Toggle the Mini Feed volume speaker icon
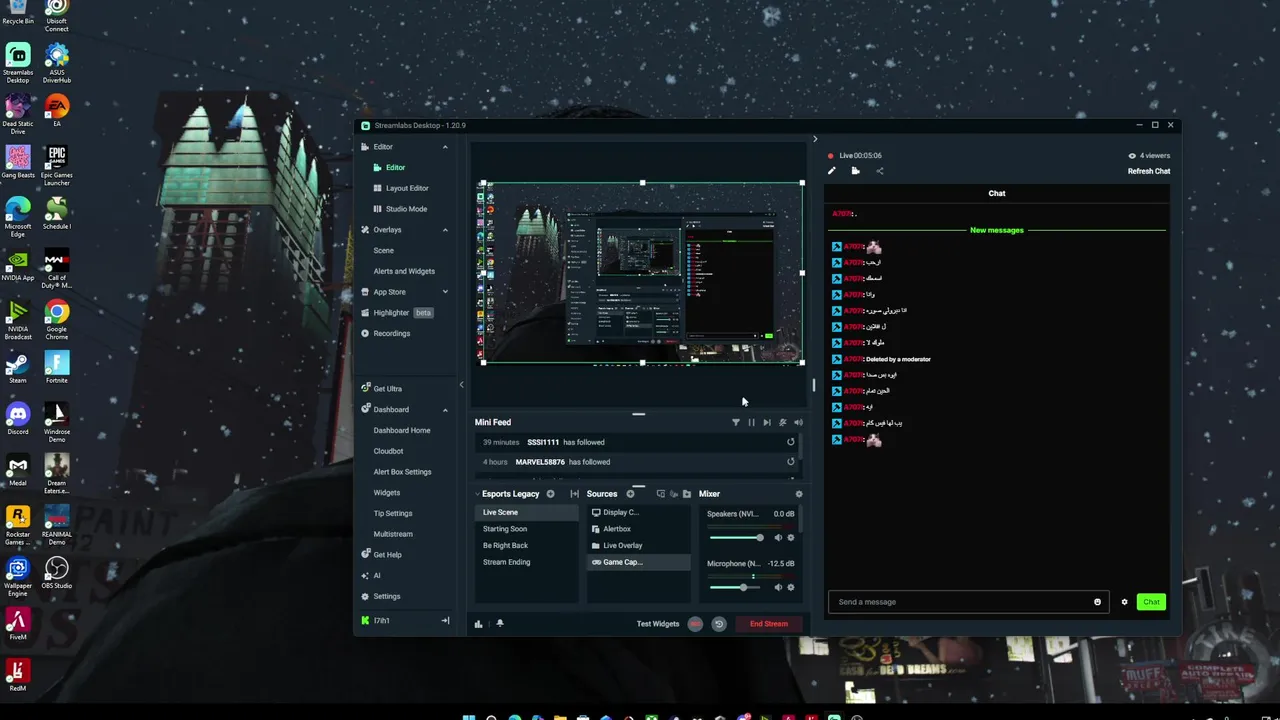Viewport: 1280px width, 720px height. point(798,422)
